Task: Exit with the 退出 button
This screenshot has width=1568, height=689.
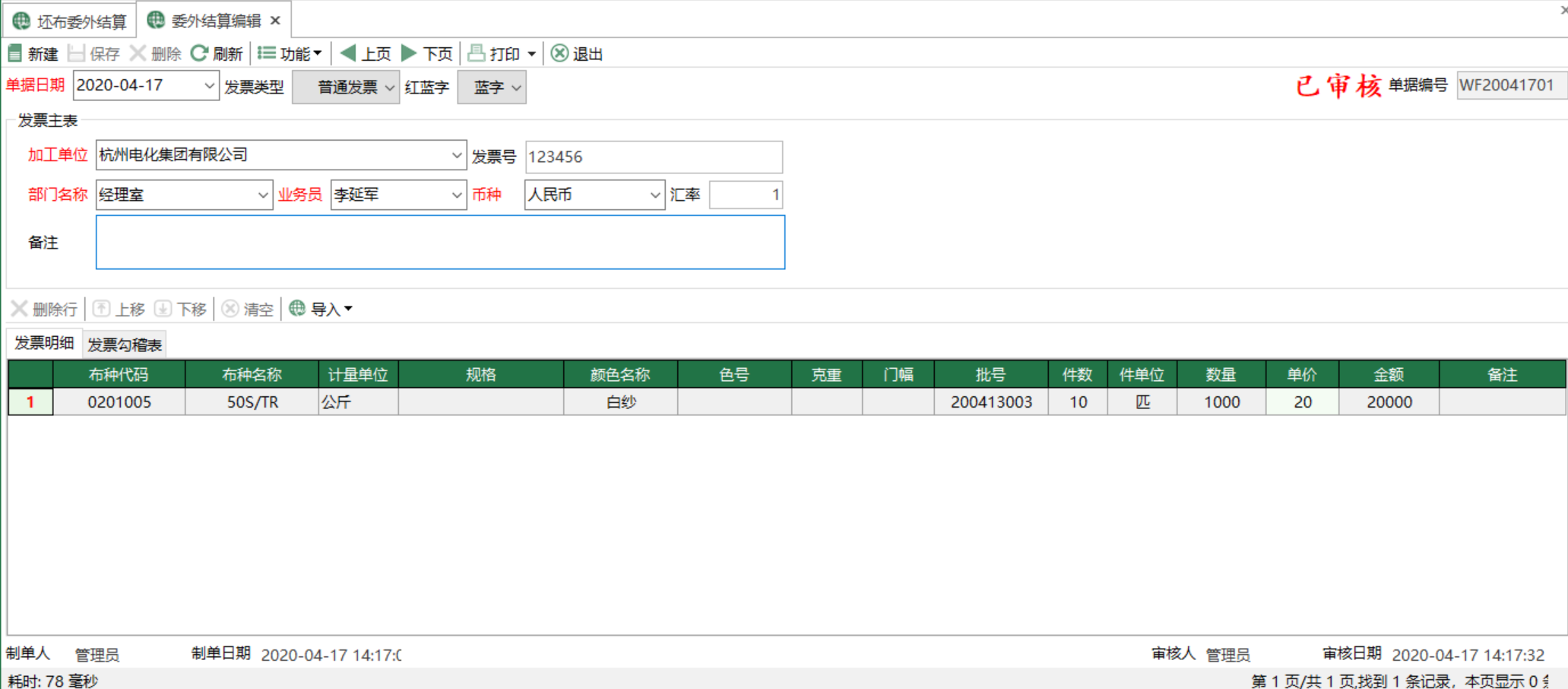Action: (577, 53)
